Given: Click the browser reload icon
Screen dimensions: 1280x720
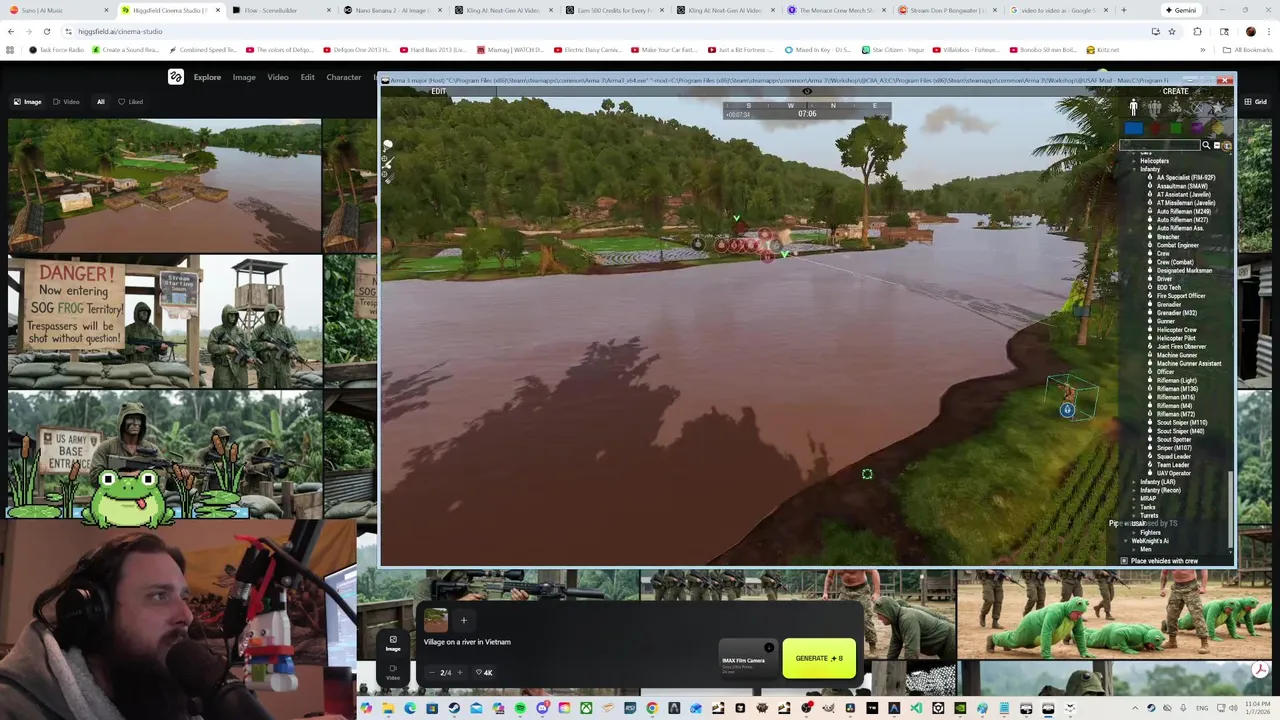Looking at the screenshot, I should click(45, 31).
